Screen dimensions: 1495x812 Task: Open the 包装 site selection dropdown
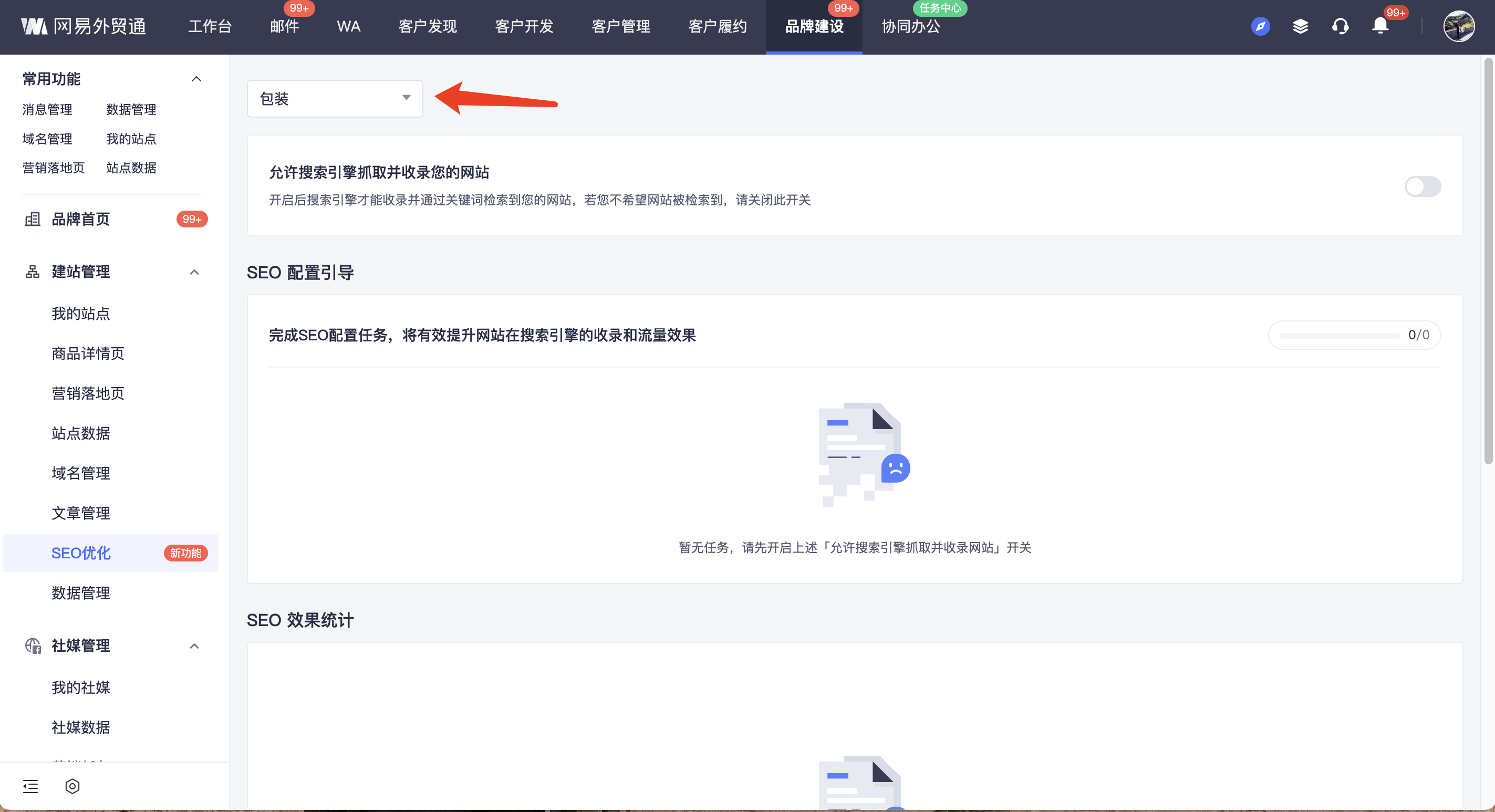coord(335,99)
